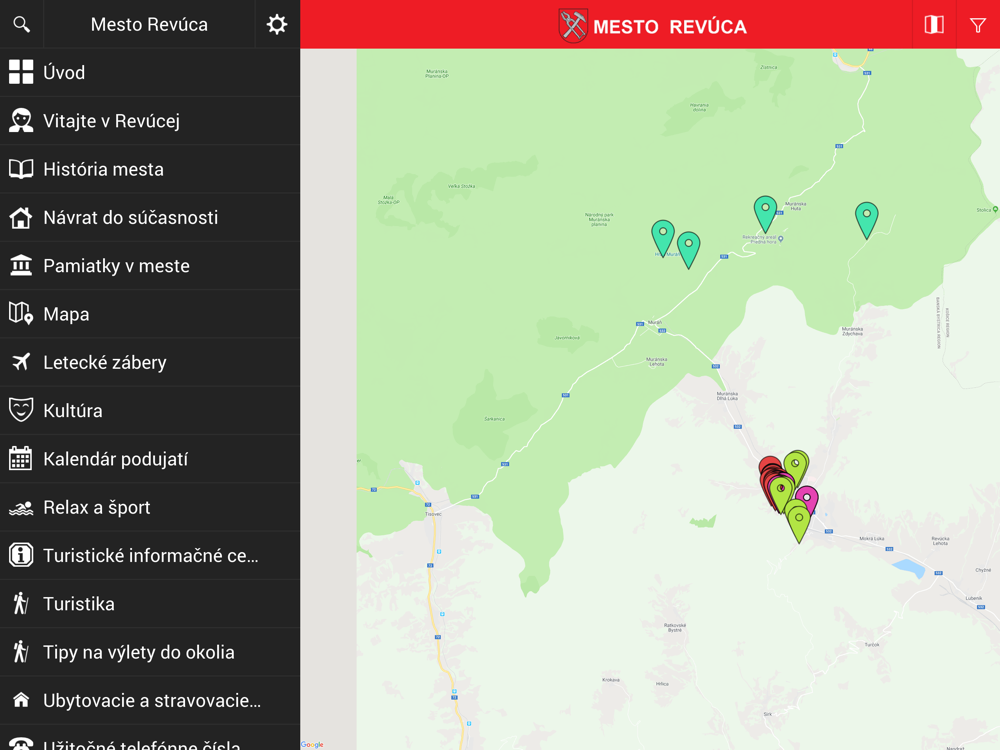Click the Tipy na výlety hiker icon
The image size is (1000, 750).
tap(21, 652)
